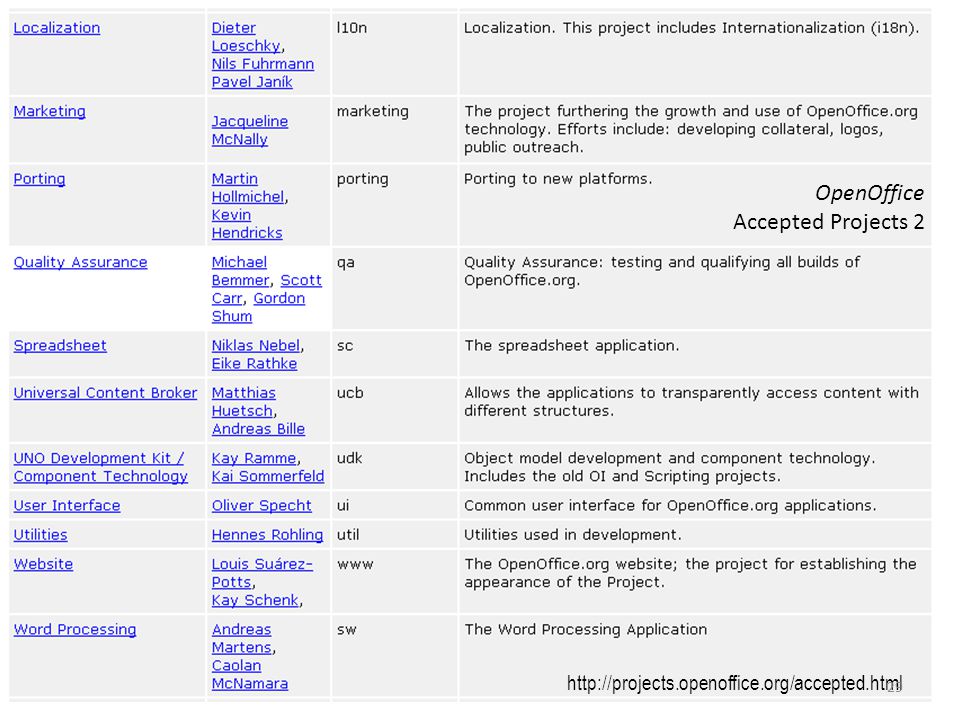The height and width of the screenshot is (720, 960).
Task: Click the Caolan McNamara lead link
Action: pos(250,675)
